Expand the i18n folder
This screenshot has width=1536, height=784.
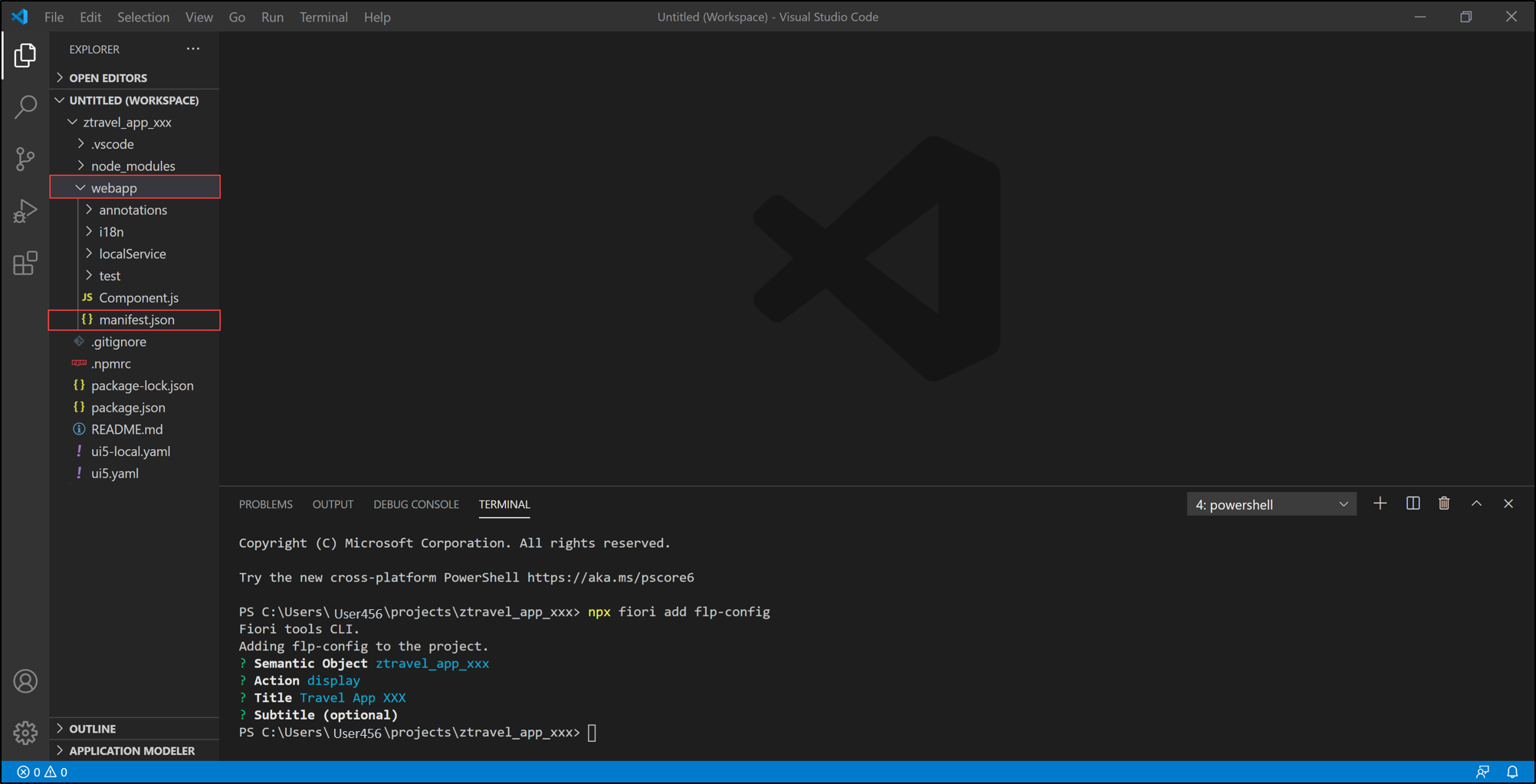134,231
